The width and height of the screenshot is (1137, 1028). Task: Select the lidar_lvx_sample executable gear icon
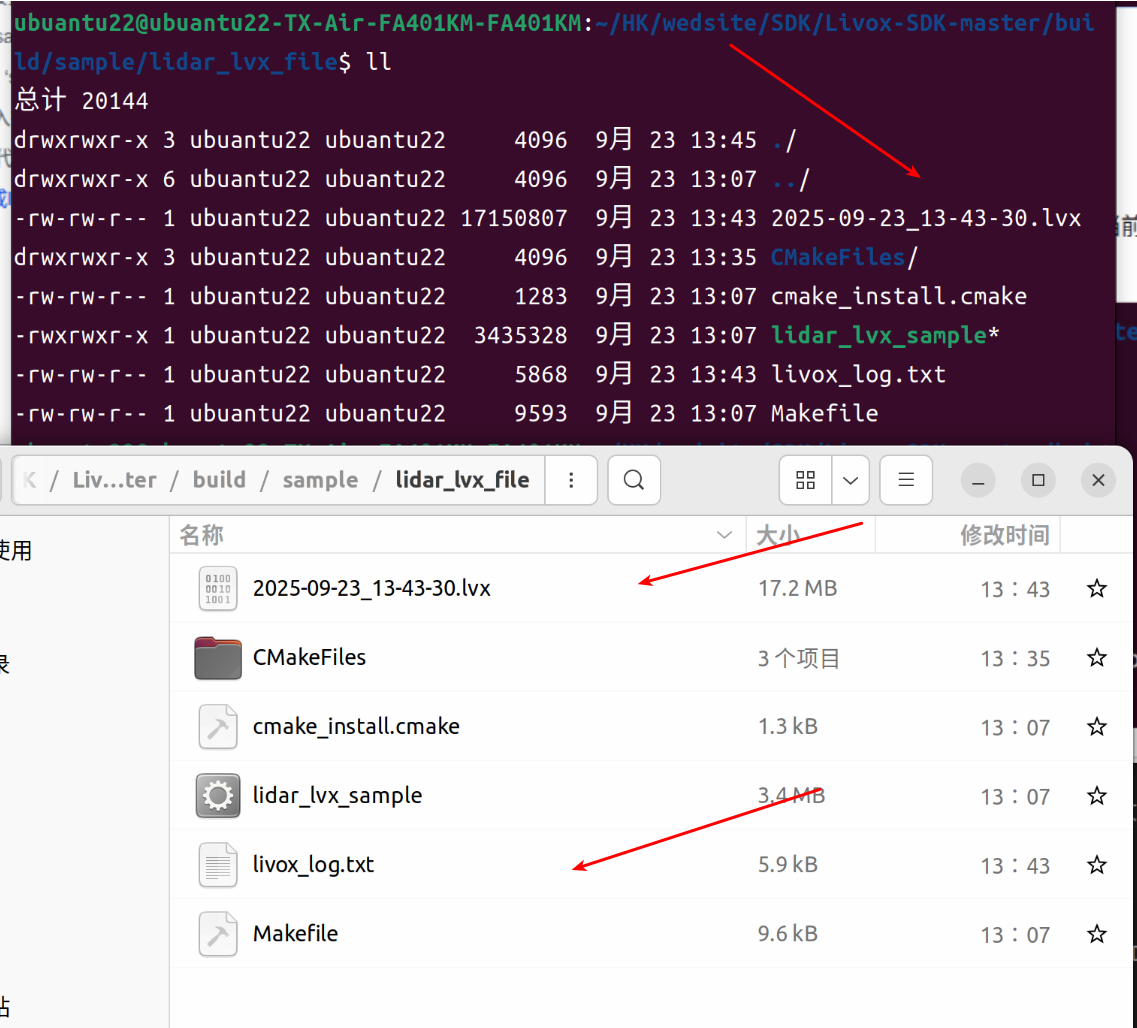(218, 795)
